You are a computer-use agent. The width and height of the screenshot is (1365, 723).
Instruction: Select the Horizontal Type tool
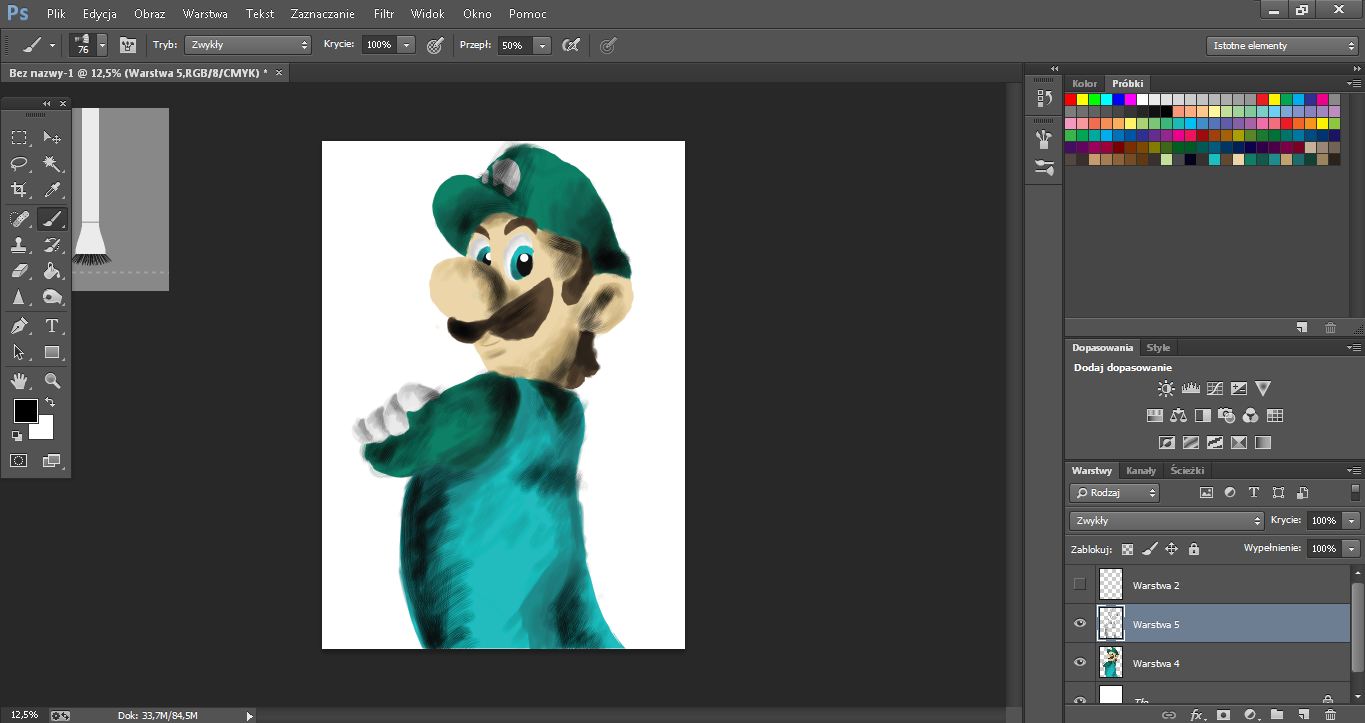click(53, 326)
